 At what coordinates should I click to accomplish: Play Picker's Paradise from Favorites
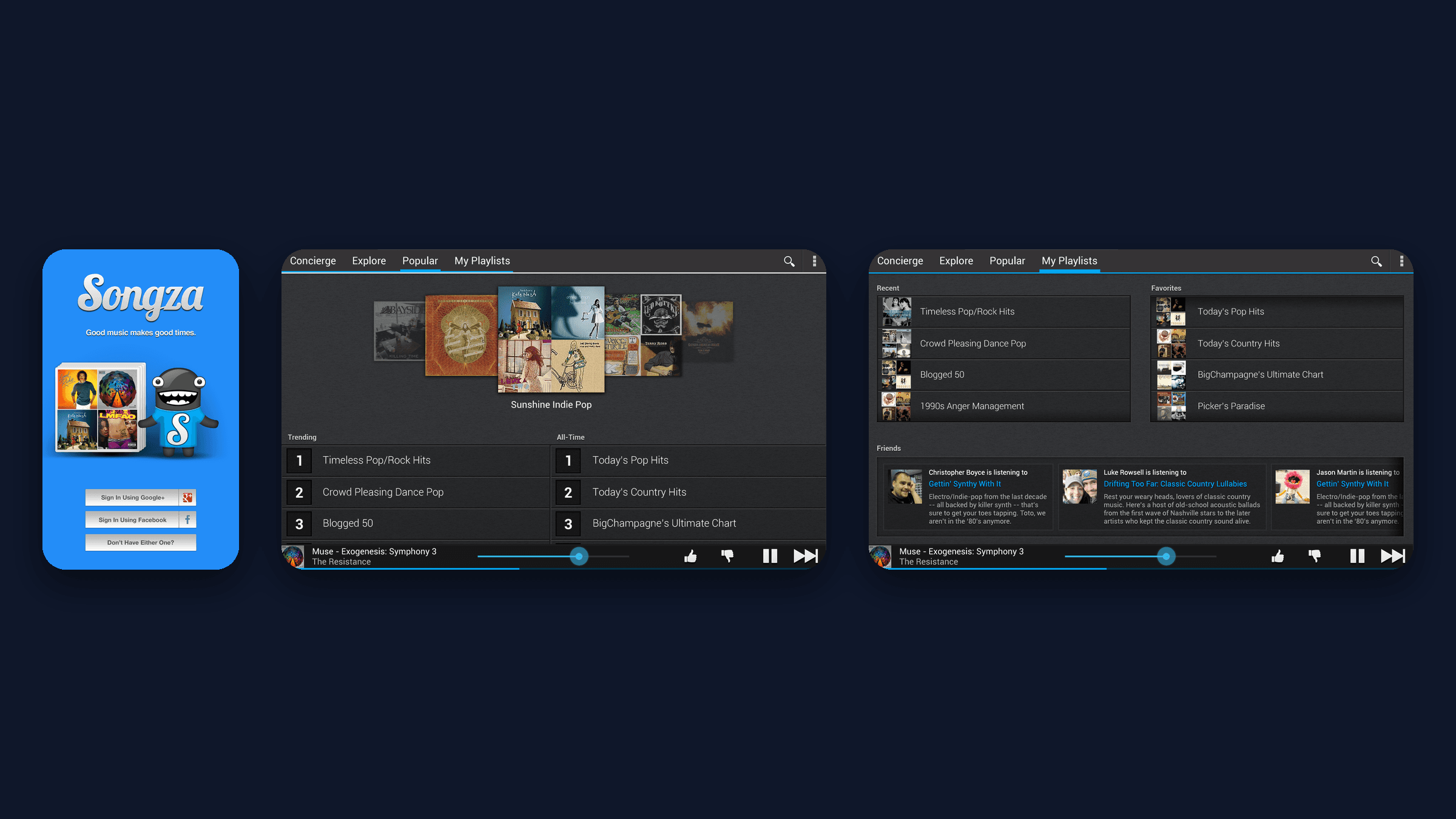point(1277,406)
